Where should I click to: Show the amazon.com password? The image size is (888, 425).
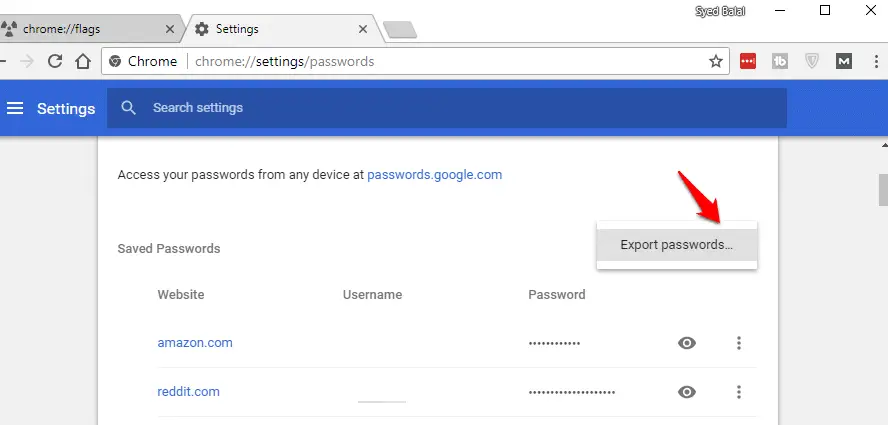687,343
